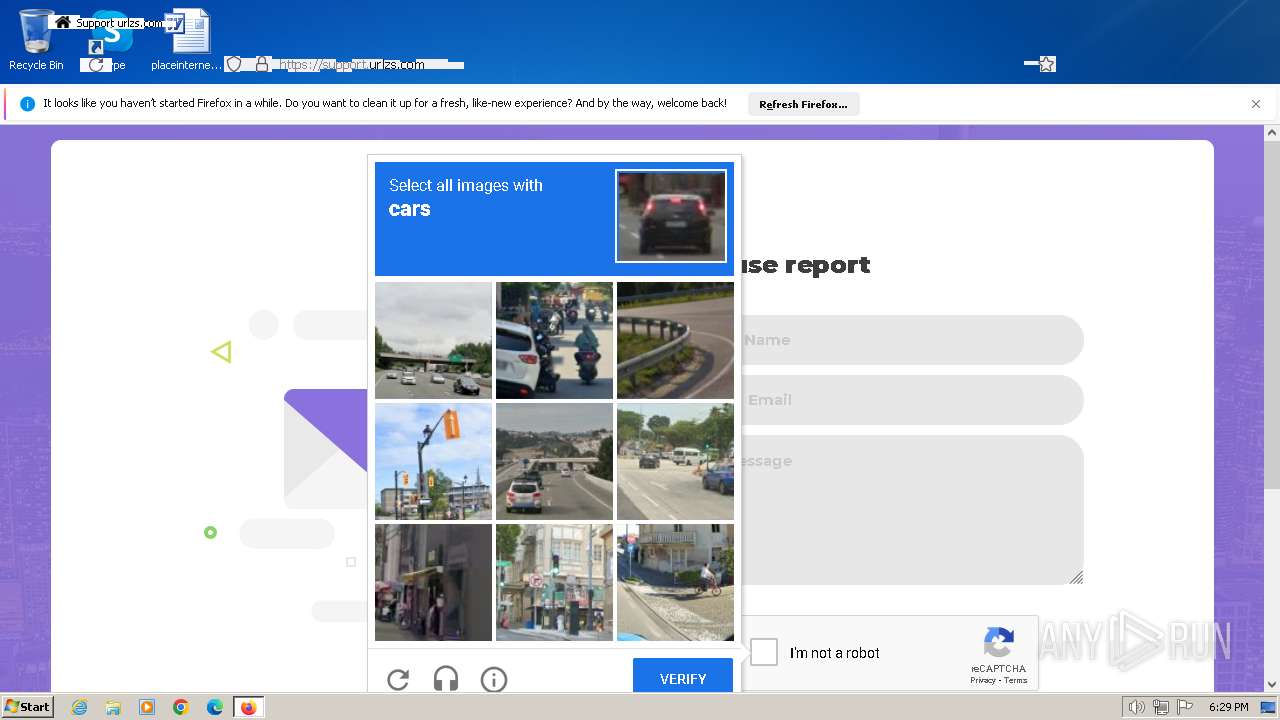Open the placeinterne document icon
Image resolution: width=1280 pixels, height=720 pixels.
point(187,40)
